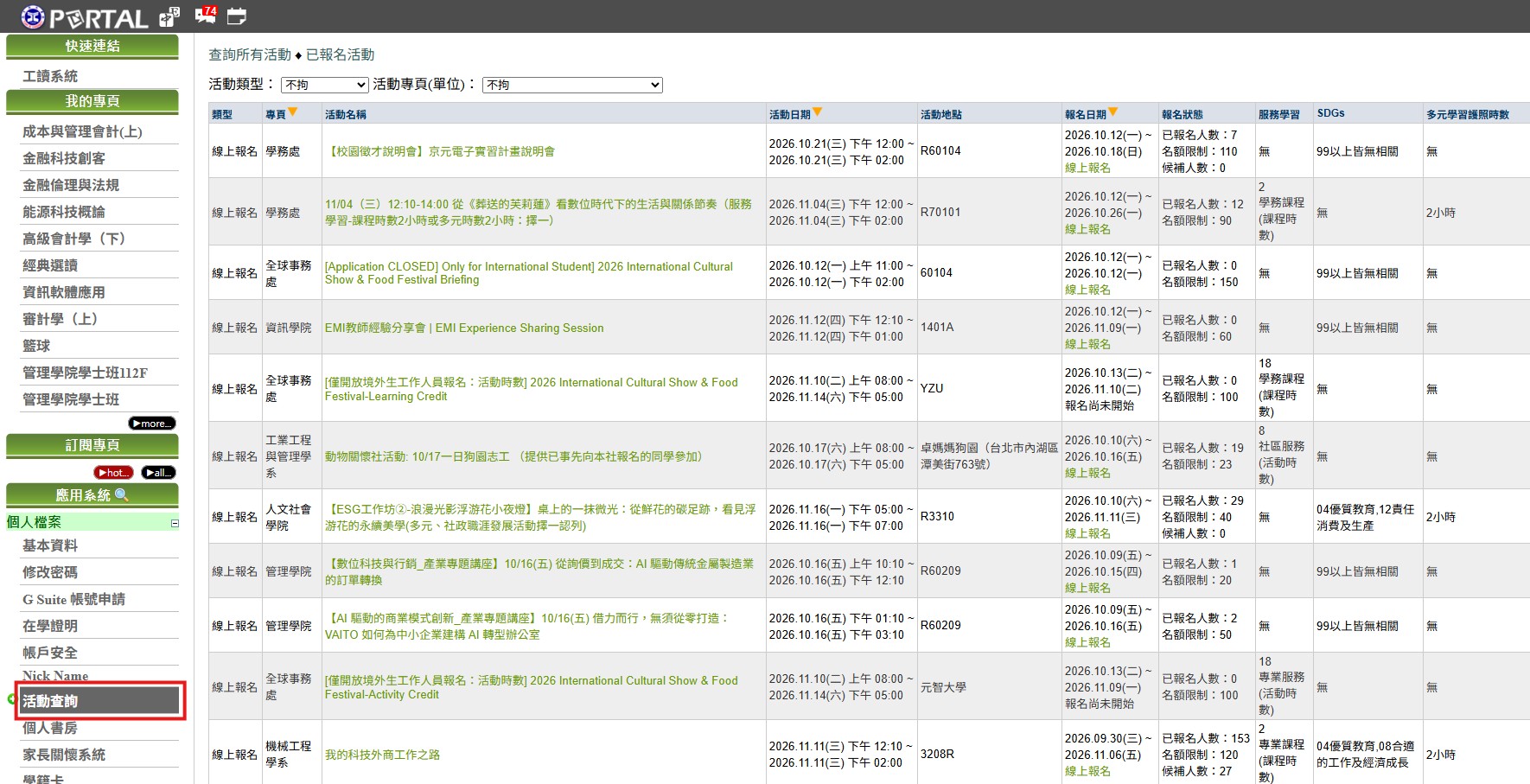Select 個人書房 in the sidebar
This screenshot has width=1530, height=784.
point(50,728)
